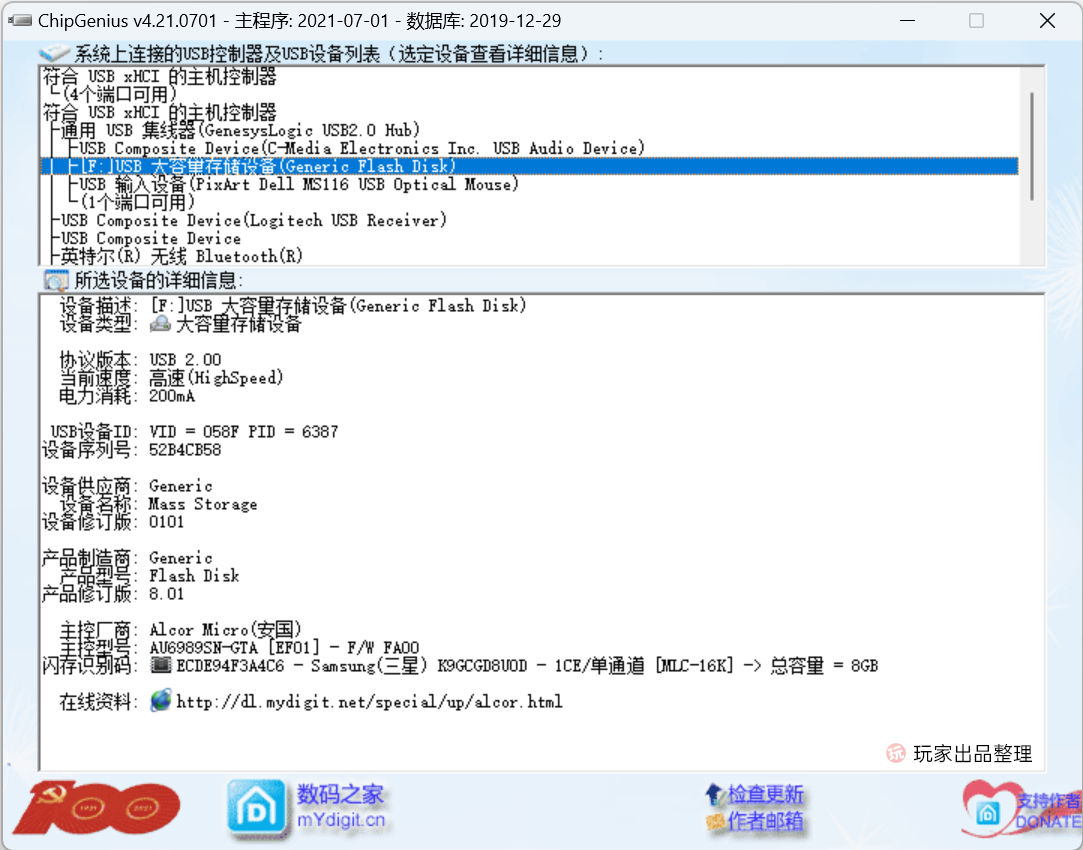
Task: Select the Intel wireless Bluetooth entry
Action: 182,256
